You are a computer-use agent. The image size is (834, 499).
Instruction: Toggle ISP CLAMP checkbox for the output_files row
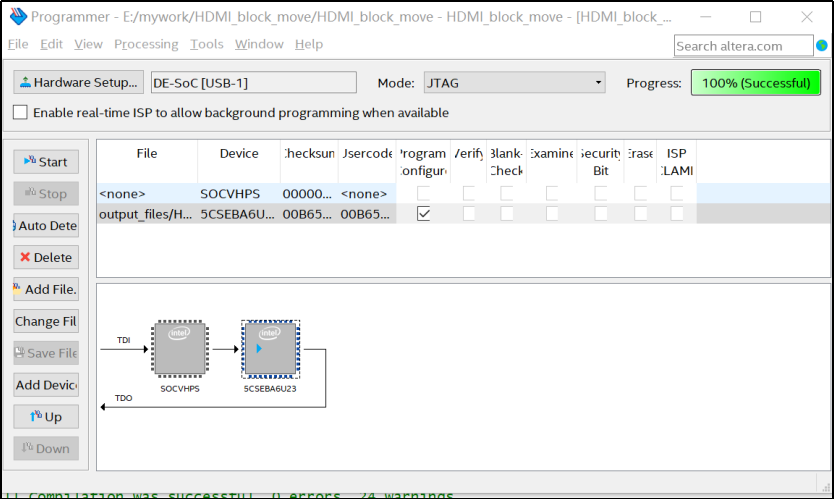(677, 214)
